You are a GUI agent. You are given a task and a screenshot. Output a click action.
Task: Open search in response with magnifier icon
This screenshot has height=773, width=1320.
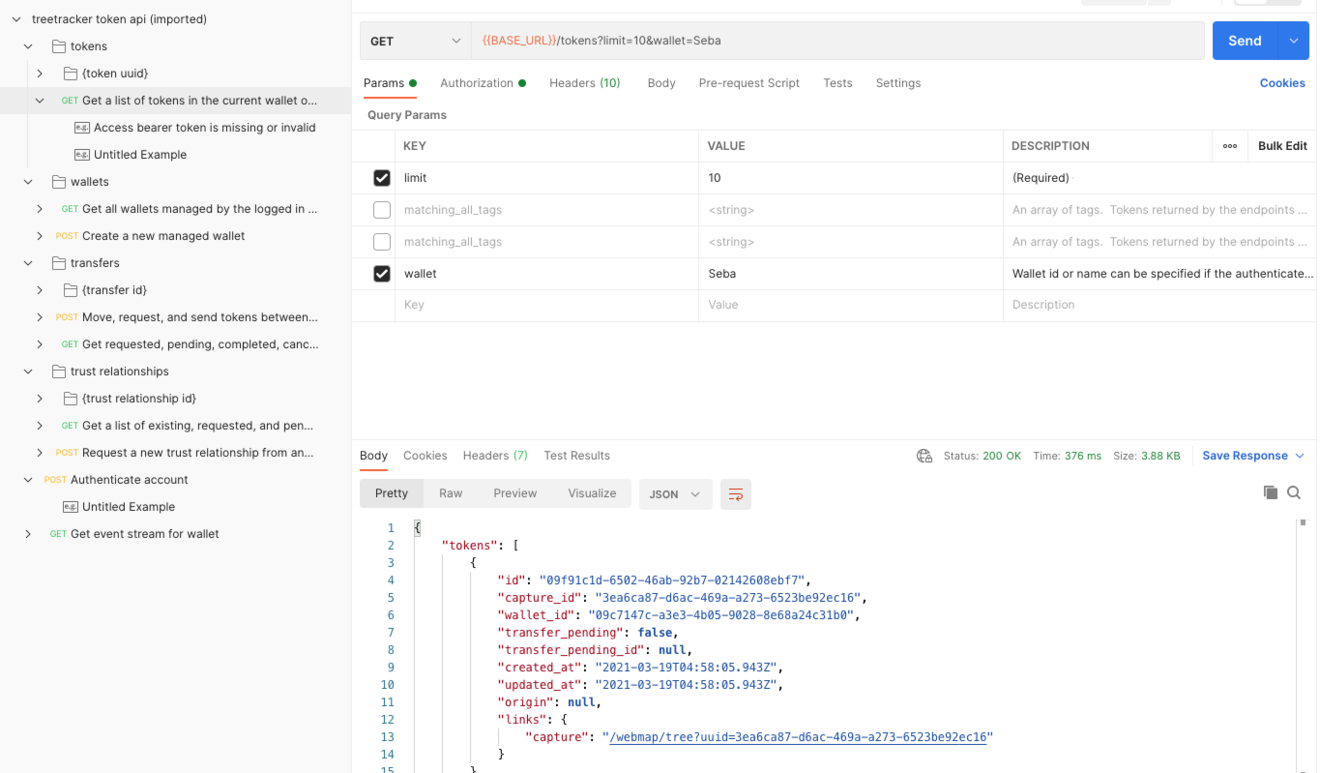click(x=1294, y=493)
